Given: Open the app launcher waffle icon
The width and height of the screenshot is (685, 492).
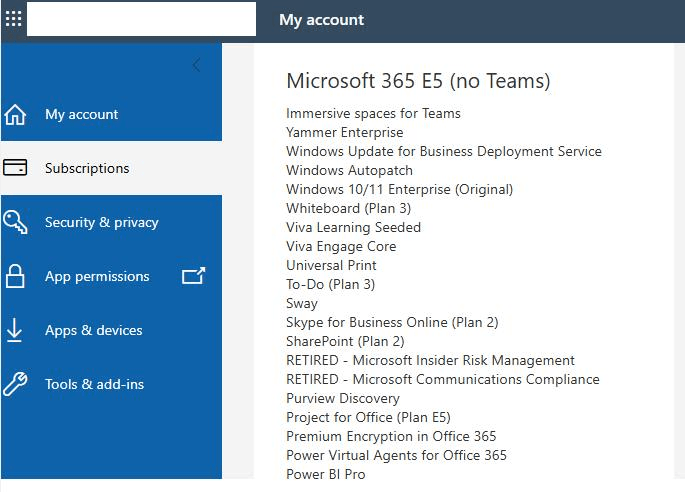Looking at the screenshot, I should [x=13, y=19].
